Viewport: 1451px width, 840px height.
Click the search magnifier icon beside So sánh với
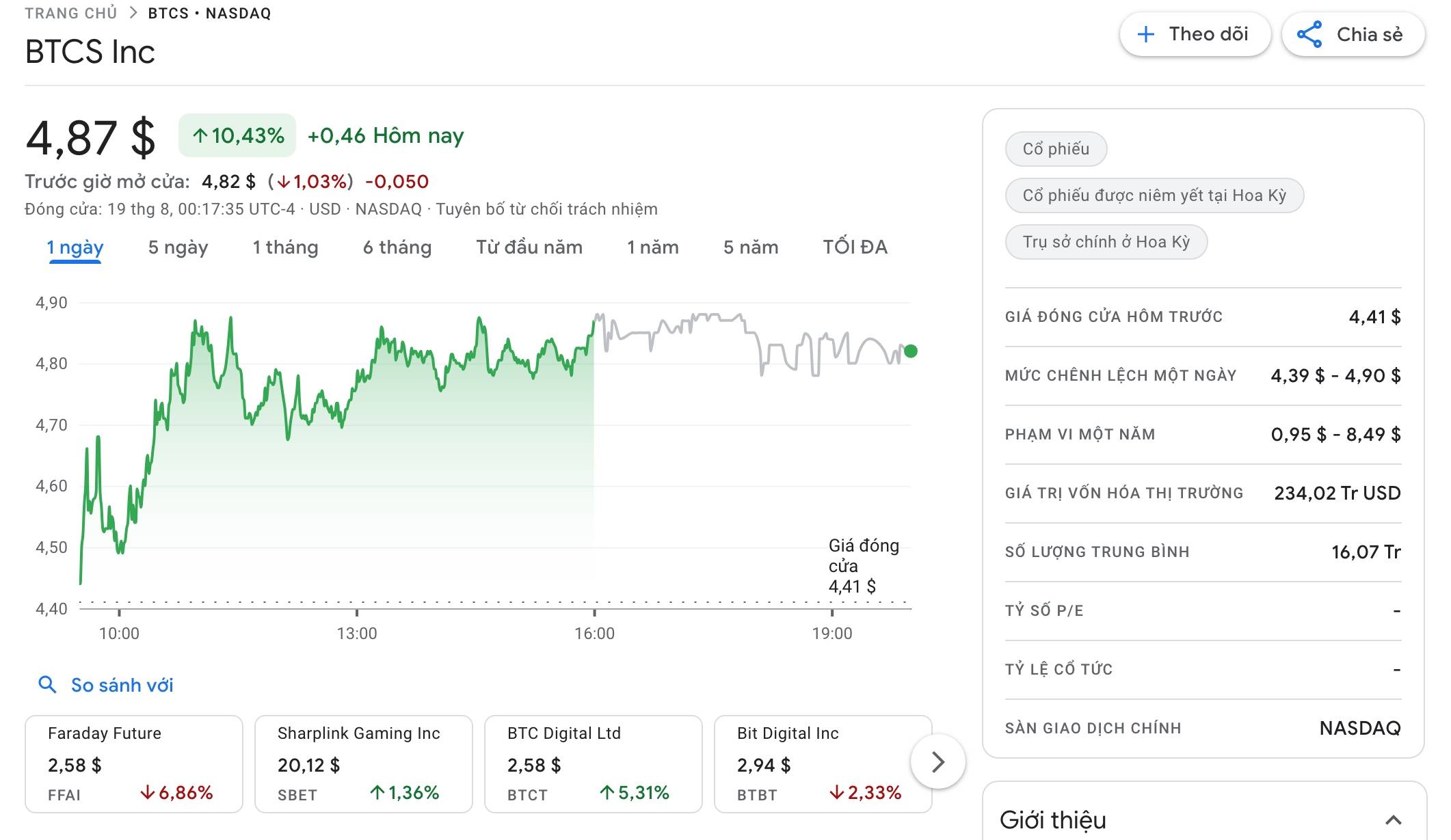tap(47, 684)
